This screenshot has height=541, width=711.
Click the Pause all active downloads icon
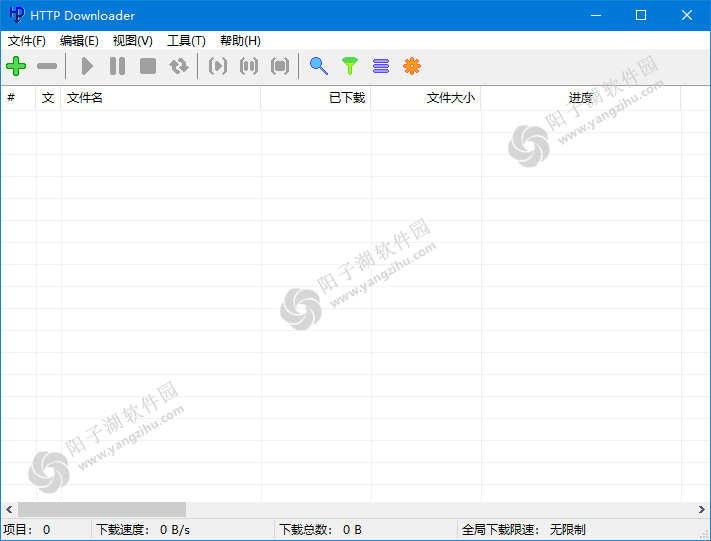pyautogui.click(x=248, y=66)
